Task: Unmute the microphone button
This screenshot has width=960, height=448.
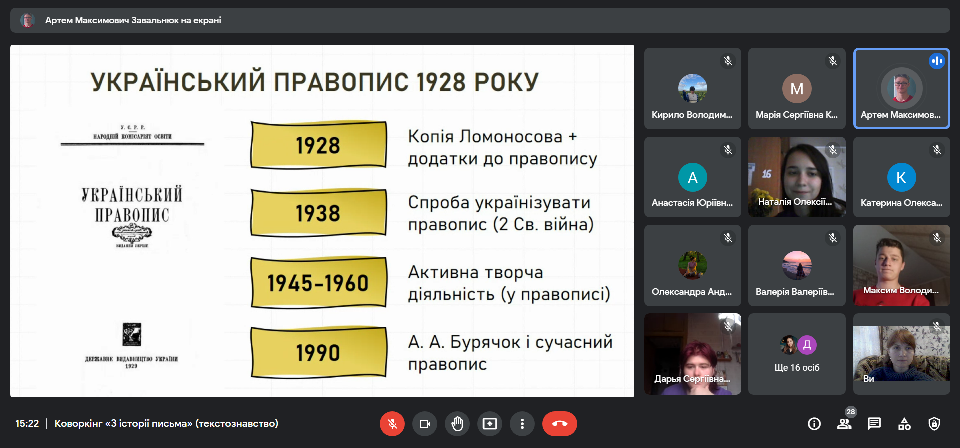Action: [392, 424]
